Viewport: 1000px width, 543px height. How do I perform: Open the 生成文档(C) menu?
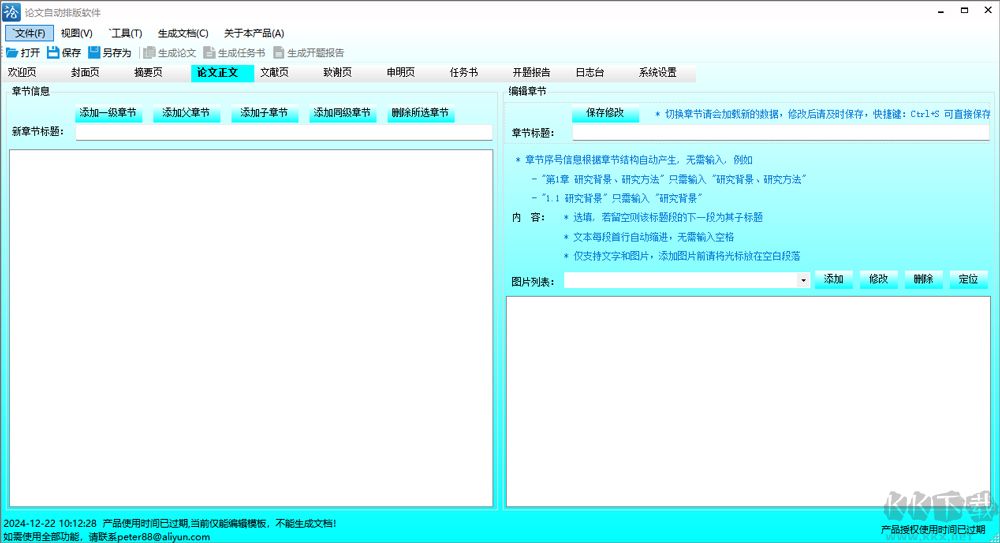point(183,33)
